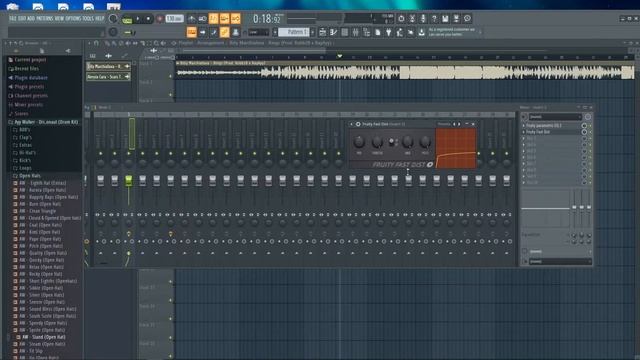640x360 pixels.
Task: Expand Mixer presets in browser
Action: (28, 104)
